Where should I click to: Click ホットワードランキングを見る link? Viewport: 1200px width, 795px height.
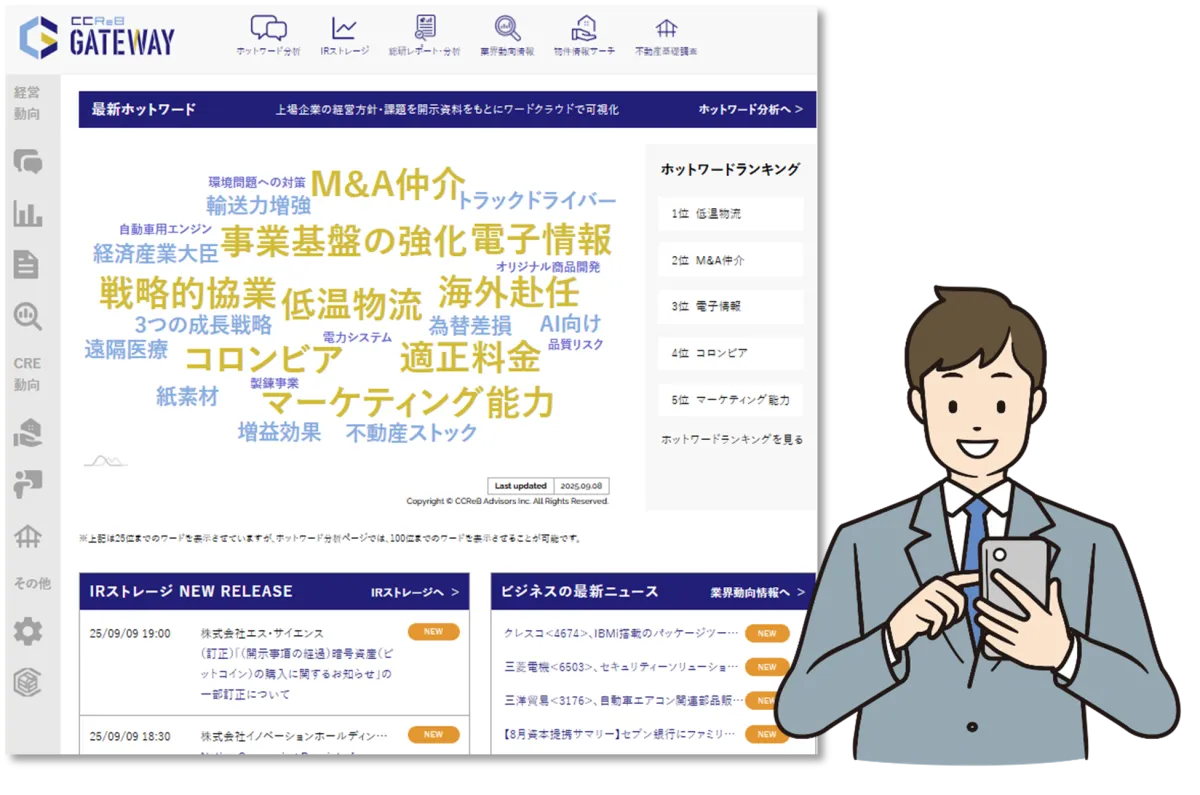click(x=731, y=439)
